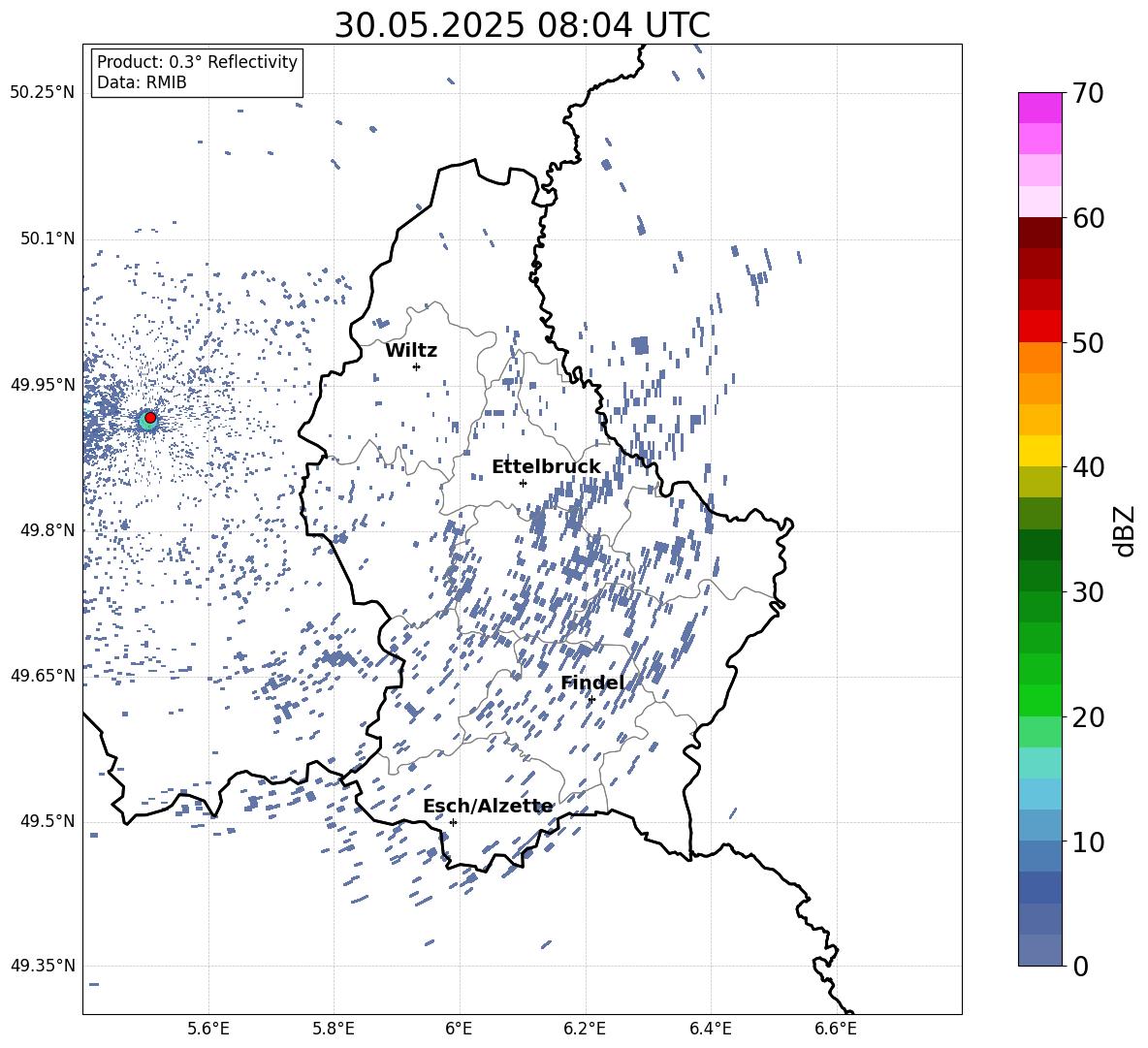Click the 49.95°N latitude label

[x=43, y=384]
